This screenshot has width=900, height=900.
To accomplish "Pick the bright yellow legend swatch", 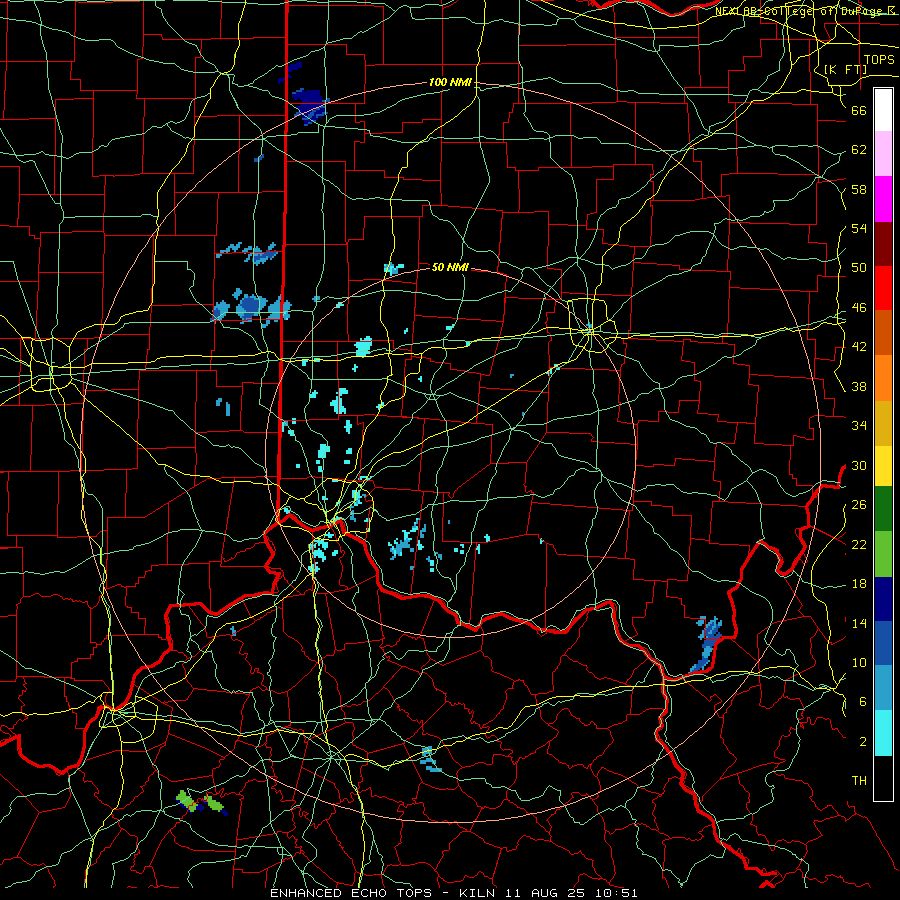I will click(883, 466).
